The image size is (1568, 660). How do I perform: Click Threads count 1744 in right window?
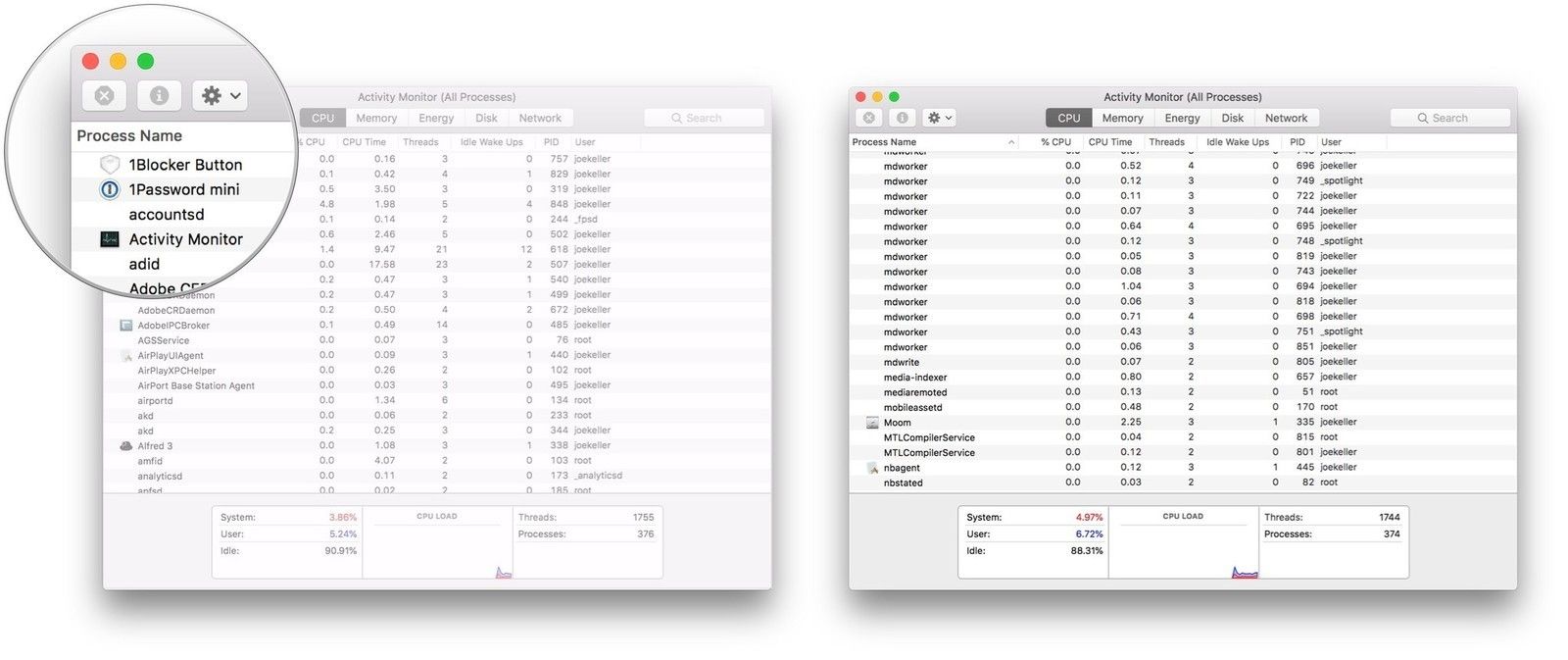[1389, 517]
